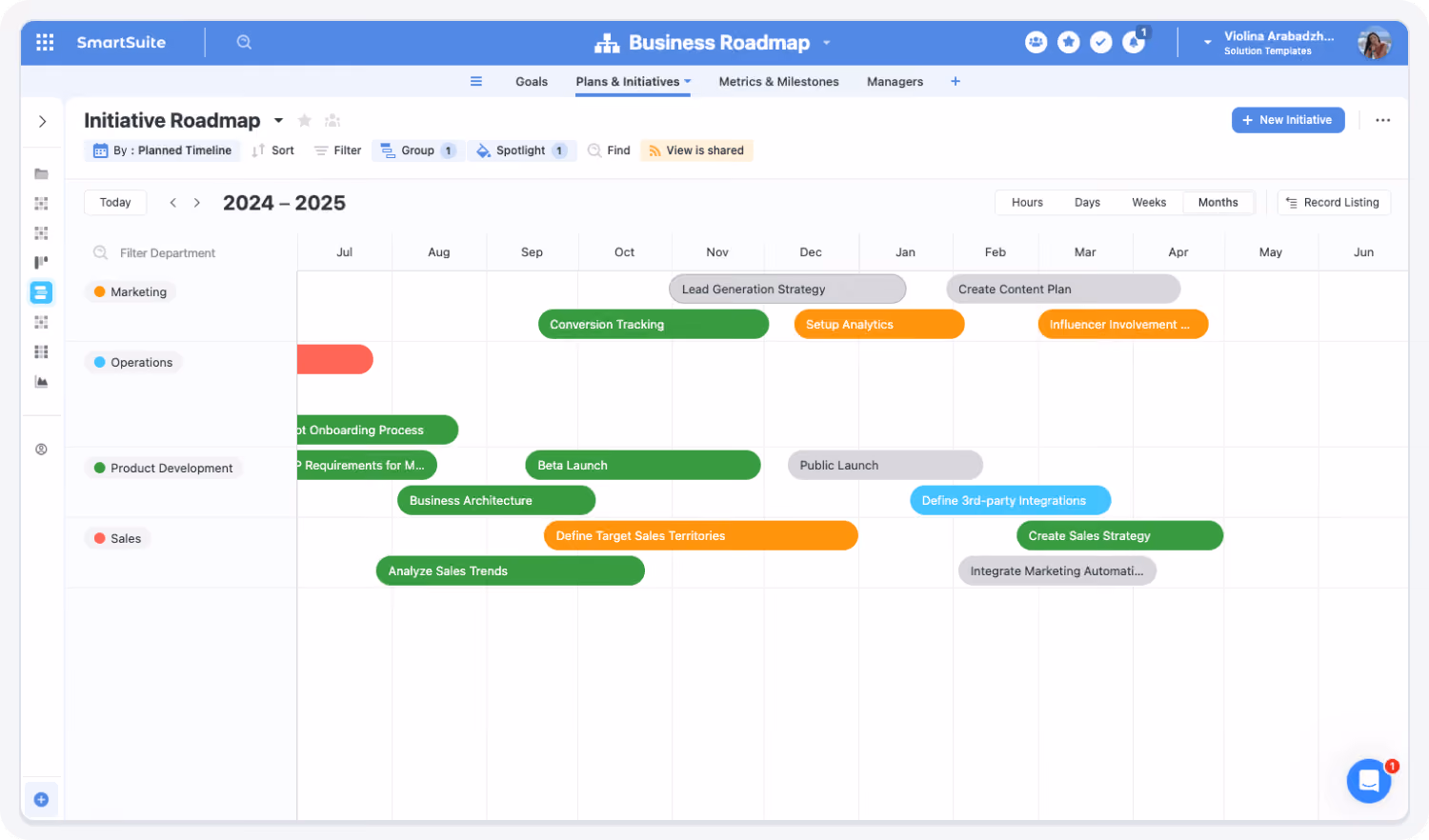Select the Product Development group

tap(164, 468)
